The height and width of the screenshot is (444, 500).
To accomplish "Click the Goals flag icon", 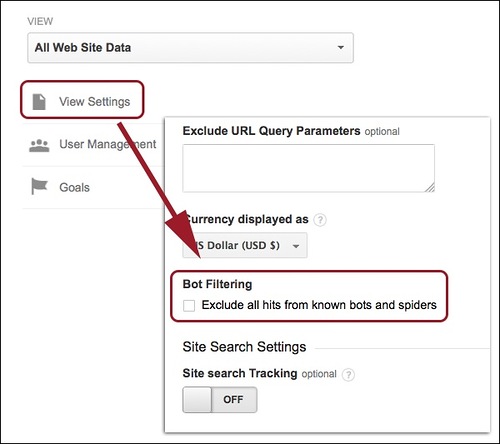I will click(x=39, y=186).
